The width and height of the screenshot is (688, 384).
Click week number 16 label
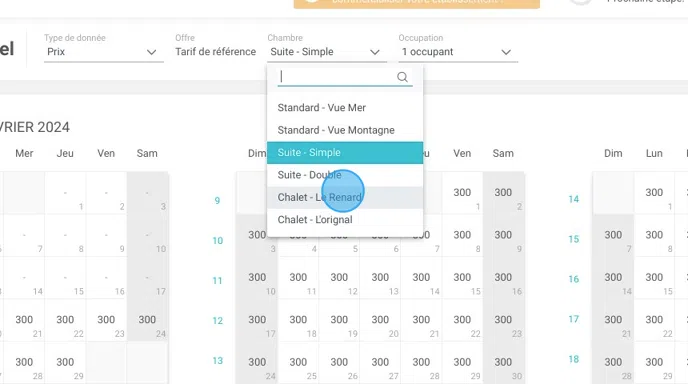pos(573,279)
